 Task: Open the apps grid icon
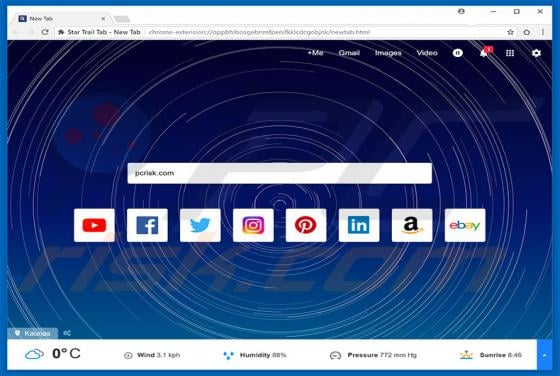[x=510, y=53]
